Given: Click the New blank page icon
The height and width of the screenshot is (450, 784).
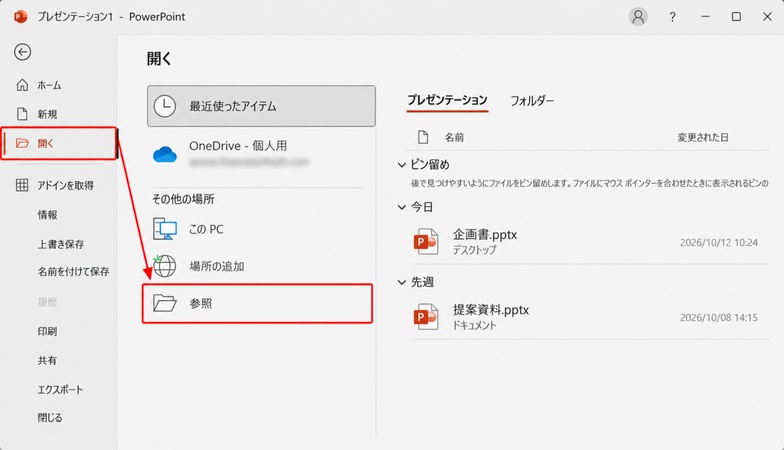Looking at the screenshot, I should (x=22, y=114).
